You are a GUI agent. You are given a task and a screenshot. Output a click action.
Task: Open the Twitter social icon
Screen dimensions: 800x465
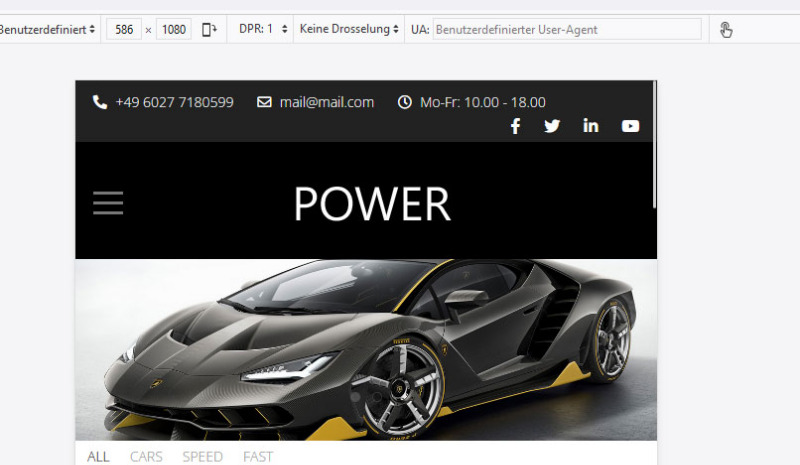point(552,126)
